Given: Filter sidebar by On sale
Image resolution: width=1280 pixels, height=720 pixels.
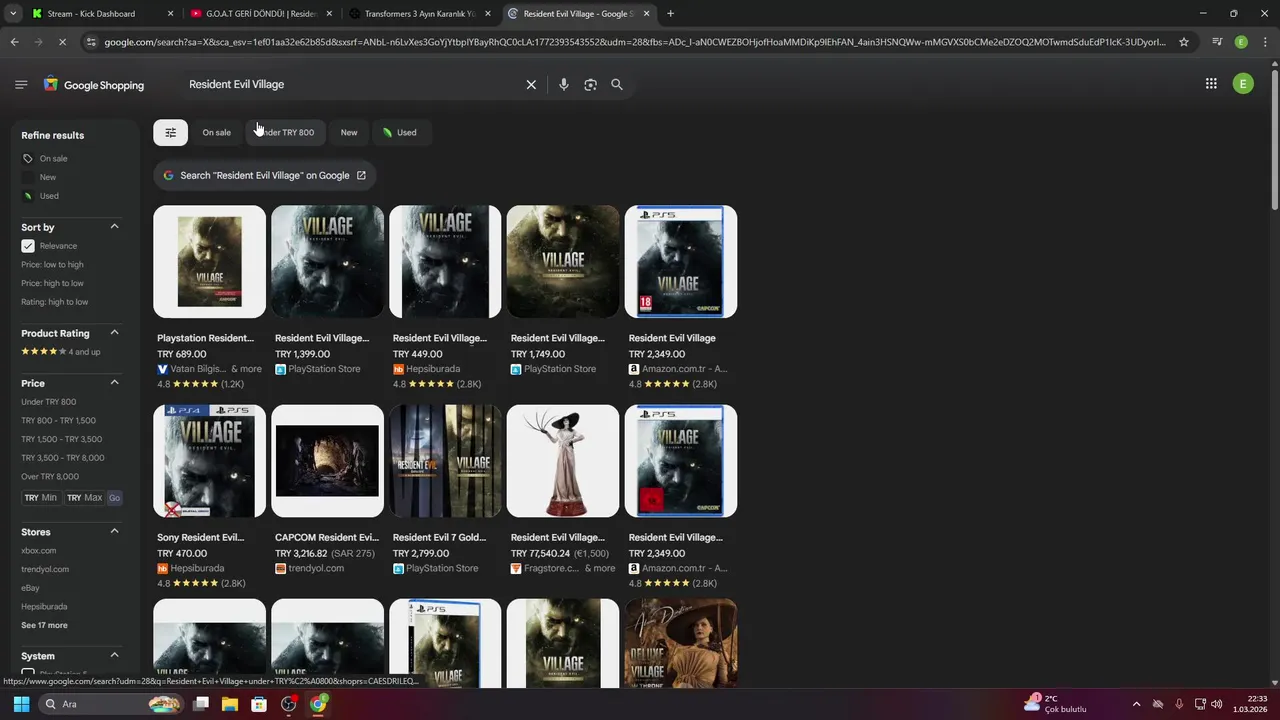Looking at the screenshot, I should coord(53,158).
